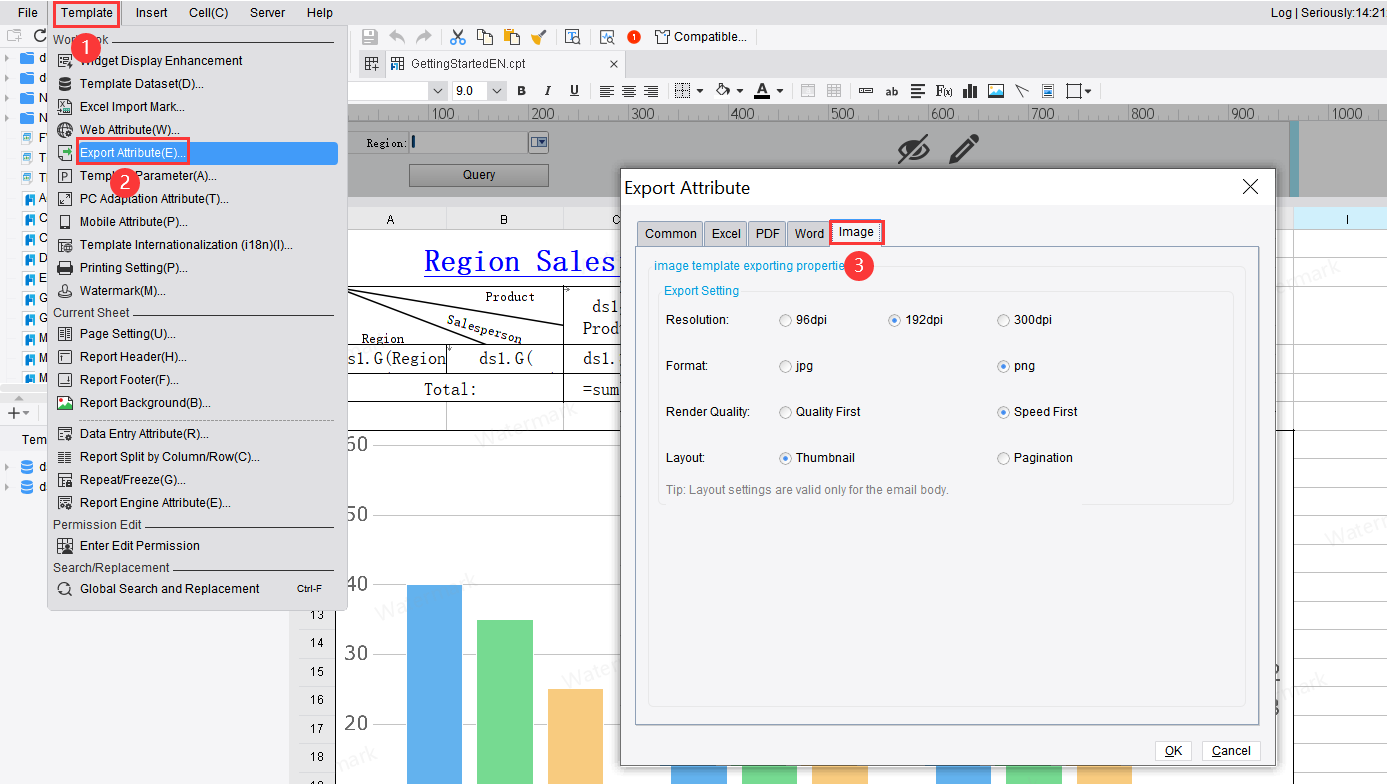The height and width of the screenshot is (784, 1387).
Task: Toggle Italic formatting
Action: point(548,91)
